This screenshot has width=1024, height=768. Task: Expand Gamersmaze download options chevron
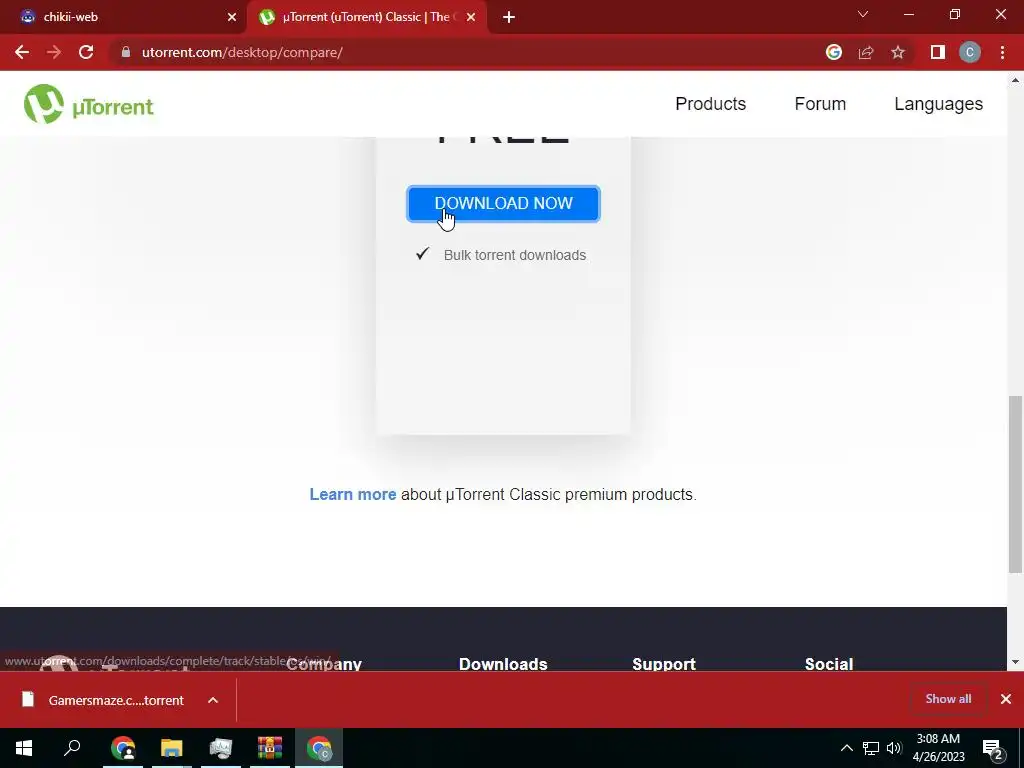click(x=213, y=700)
